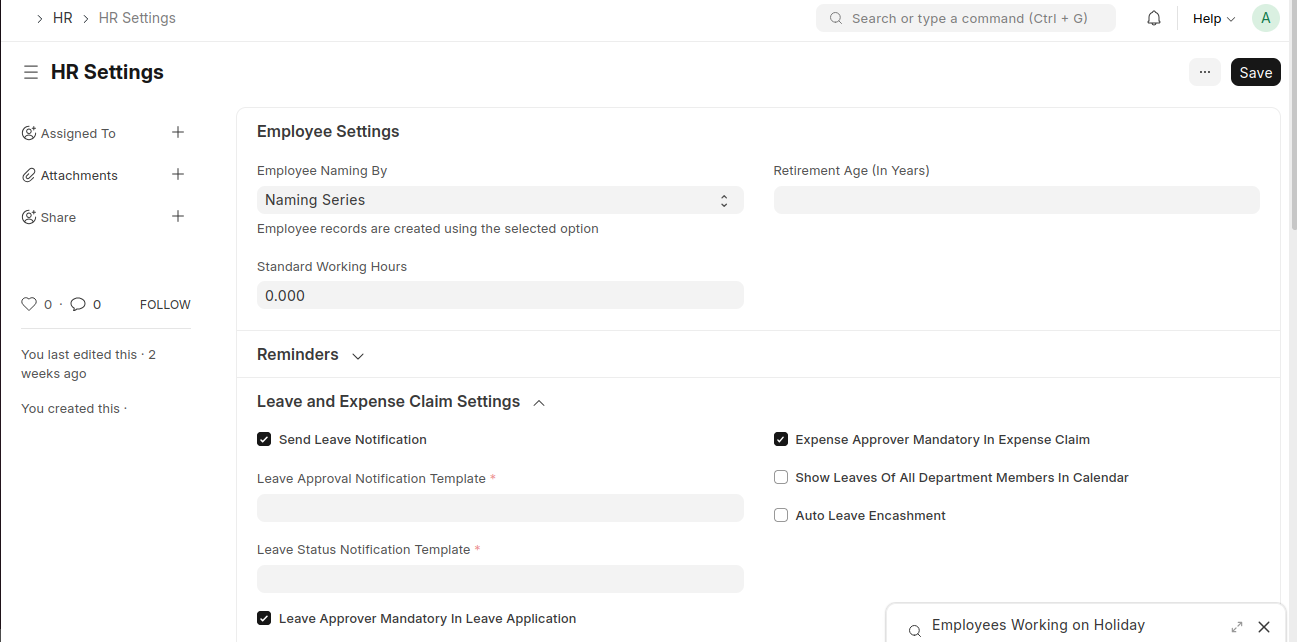Enable Auto Leave Encashment
The height and width of the screenshot is (642, 1297).
coord(781,515)
